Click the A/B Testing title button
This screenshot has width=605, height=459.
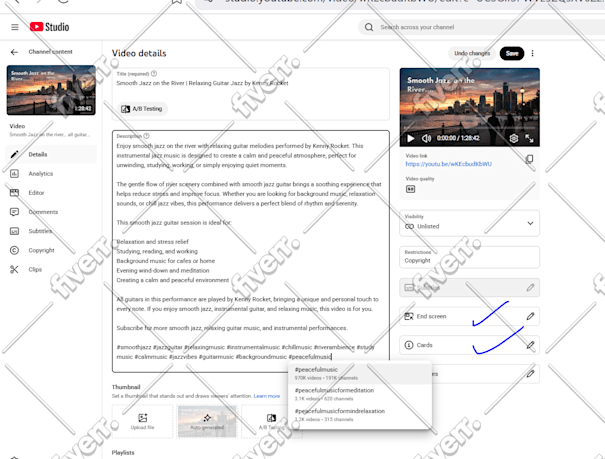[x=142, y=109]
